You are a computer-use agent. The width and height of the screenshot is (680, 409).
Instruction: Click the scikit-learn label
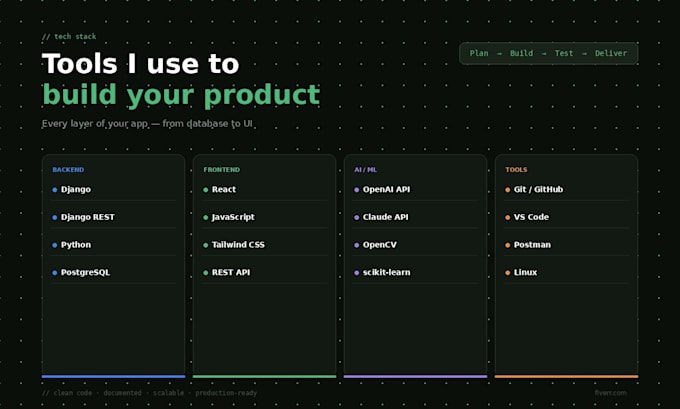tap(386, 272)
